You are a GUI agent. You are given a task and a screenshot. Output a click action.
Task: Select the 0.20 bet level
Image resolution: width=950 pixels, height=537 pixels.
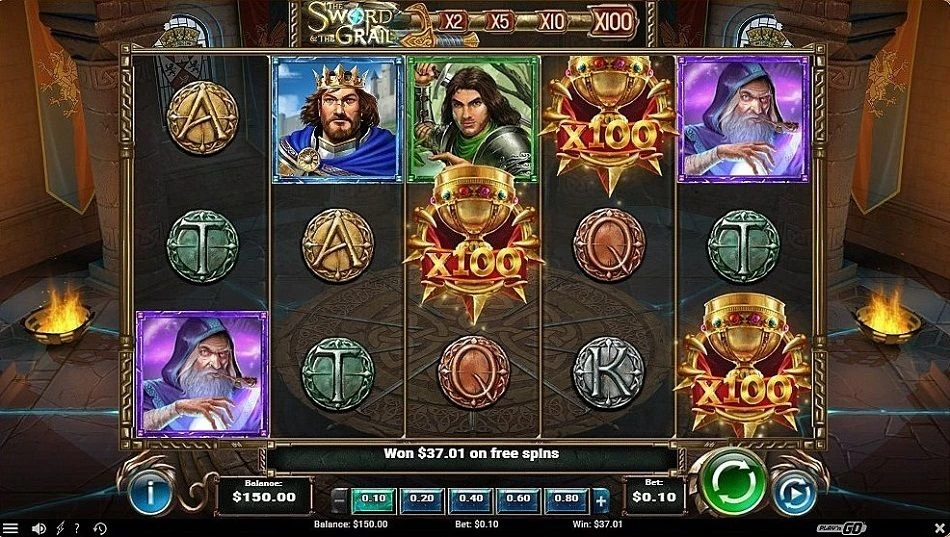[422, 500]
